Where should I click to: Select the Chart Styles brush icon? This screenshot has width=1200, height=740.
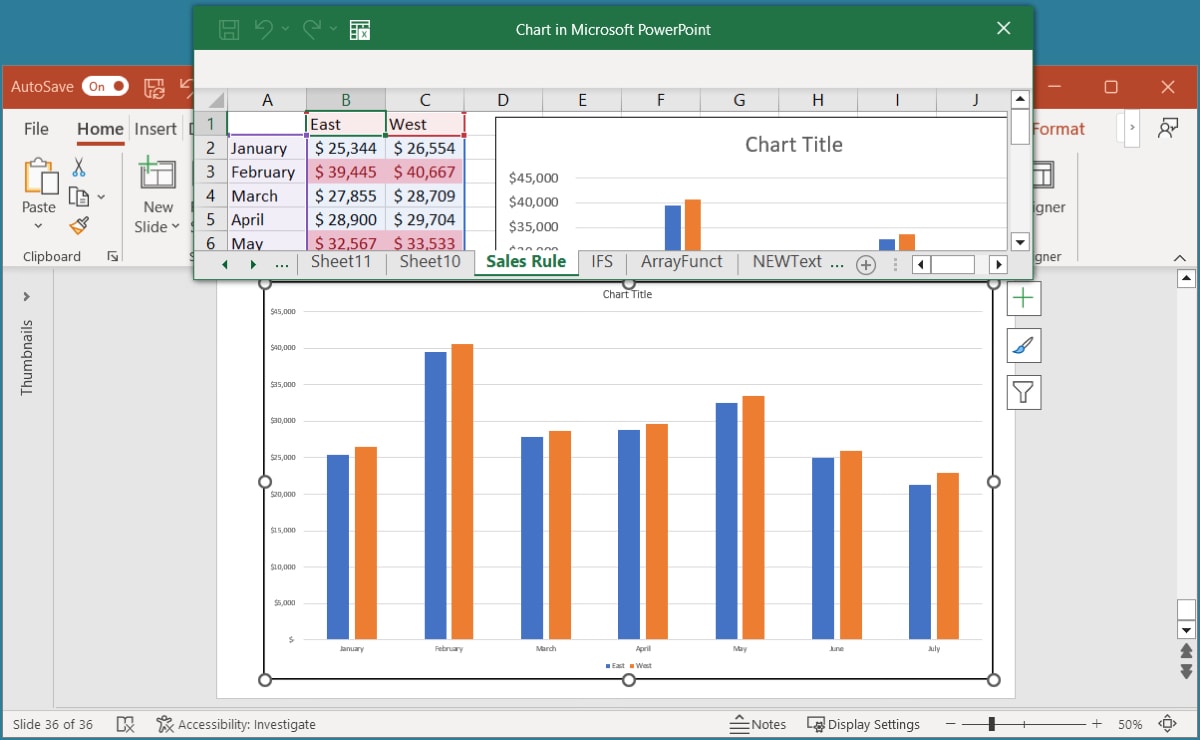pos(1023,345)
